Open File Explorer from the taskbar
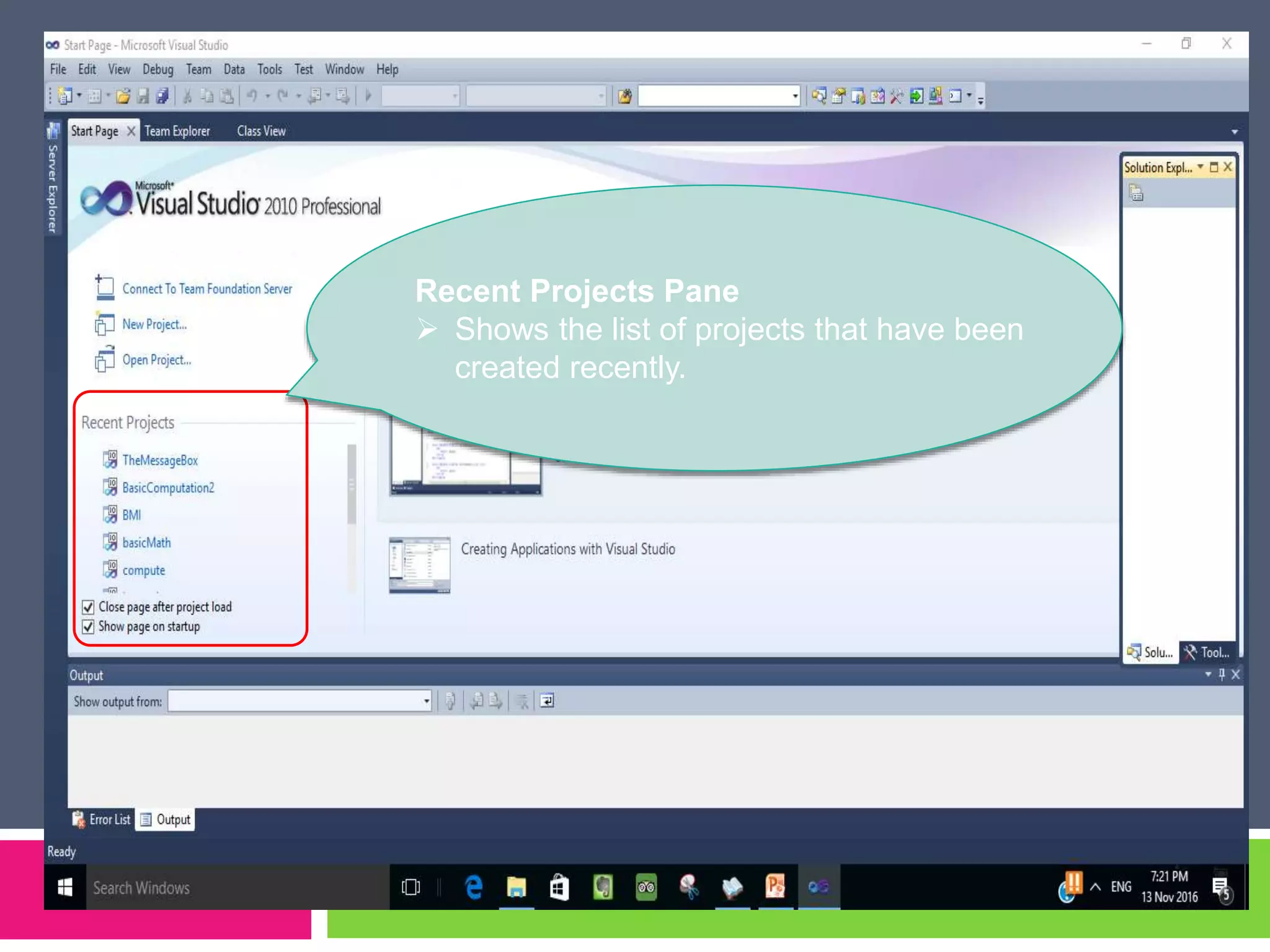 (517, 888)
